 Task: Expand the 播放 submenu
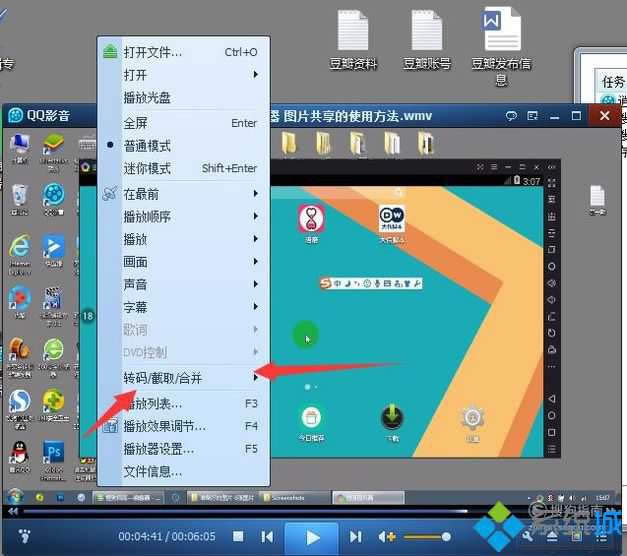(184, 239)
